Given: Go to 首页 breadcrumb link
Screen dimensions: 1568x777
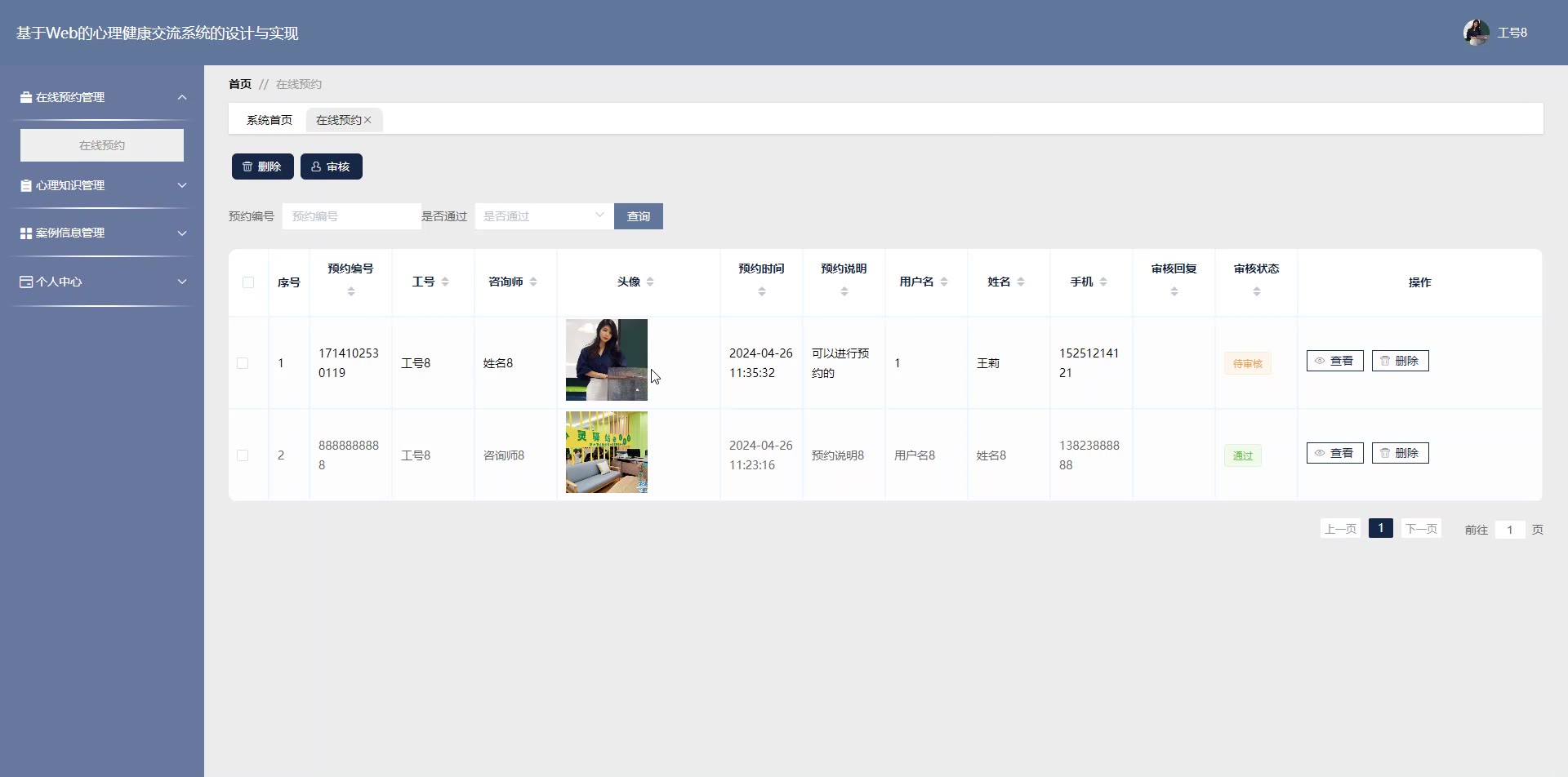Looking at the screenshot, I should 240,84.
